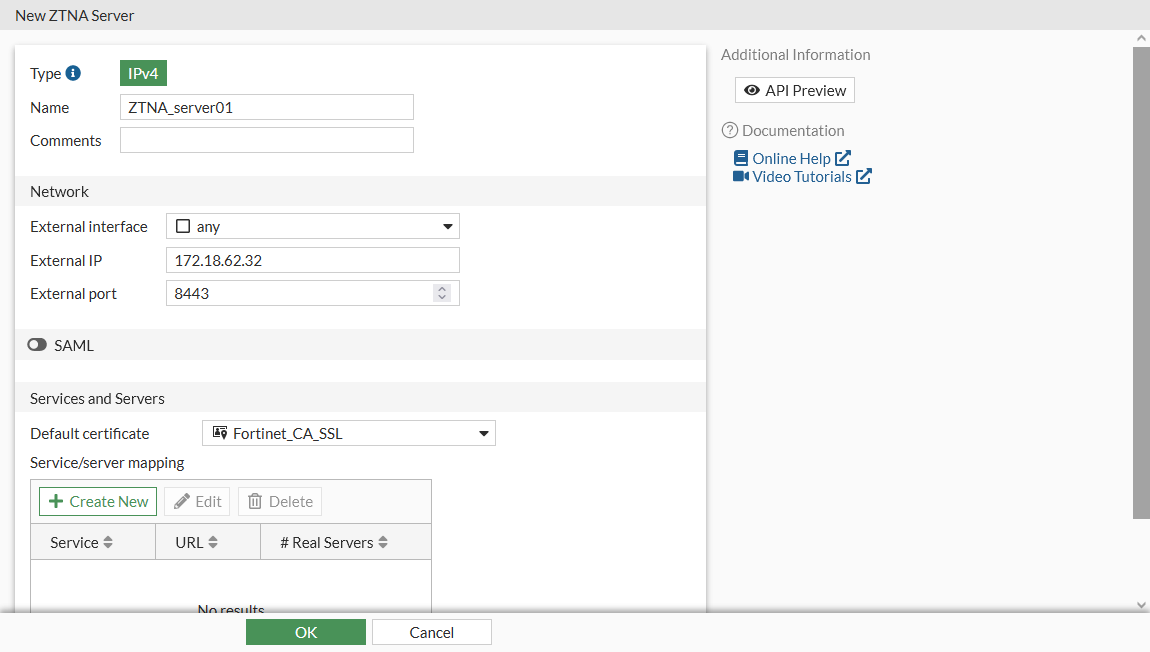
Task: Click the External IP input field
Action: coord(312,260)
